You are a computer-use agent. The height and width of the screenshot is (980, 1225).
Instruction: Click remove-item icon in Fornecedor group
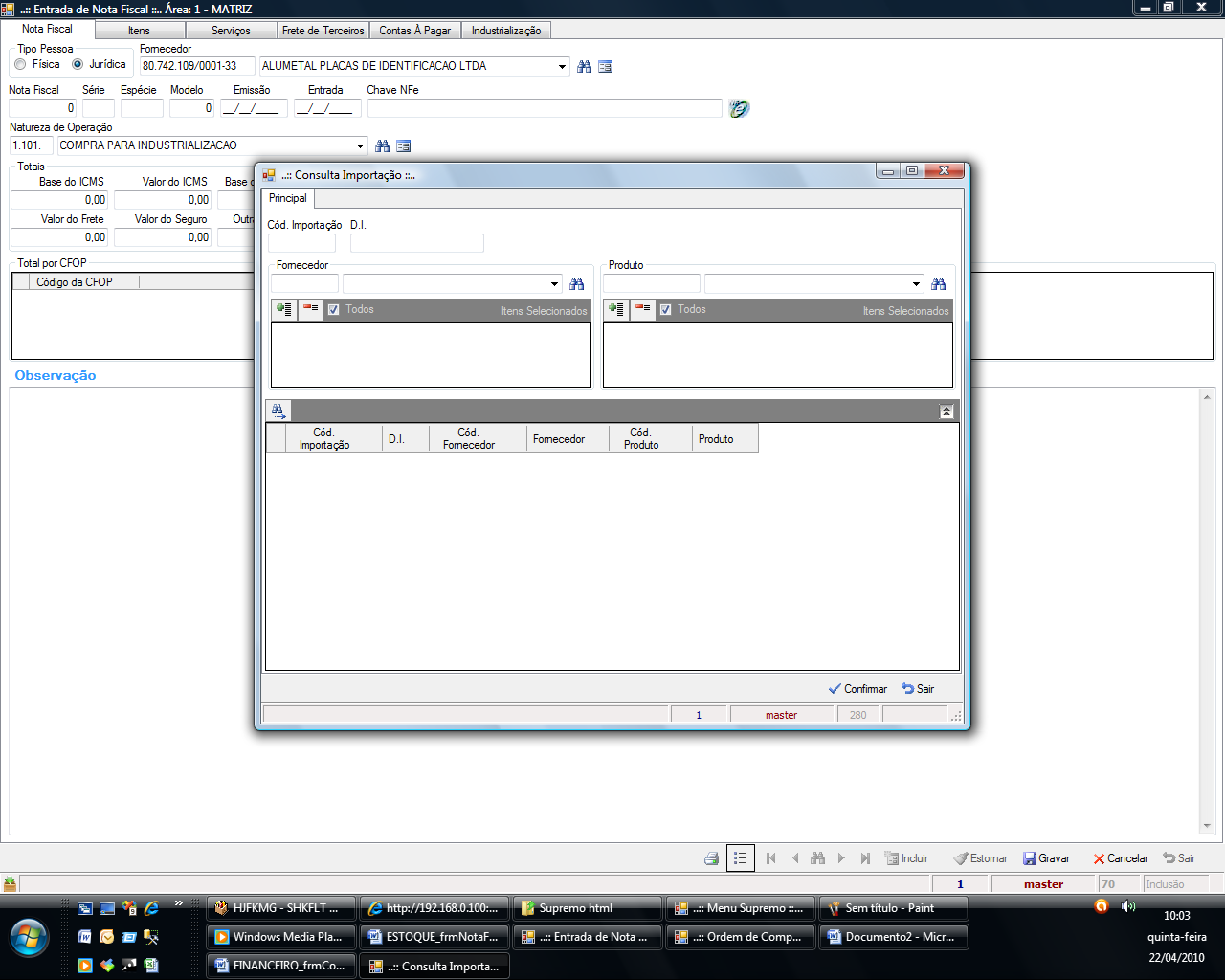(x=310, y=309)
